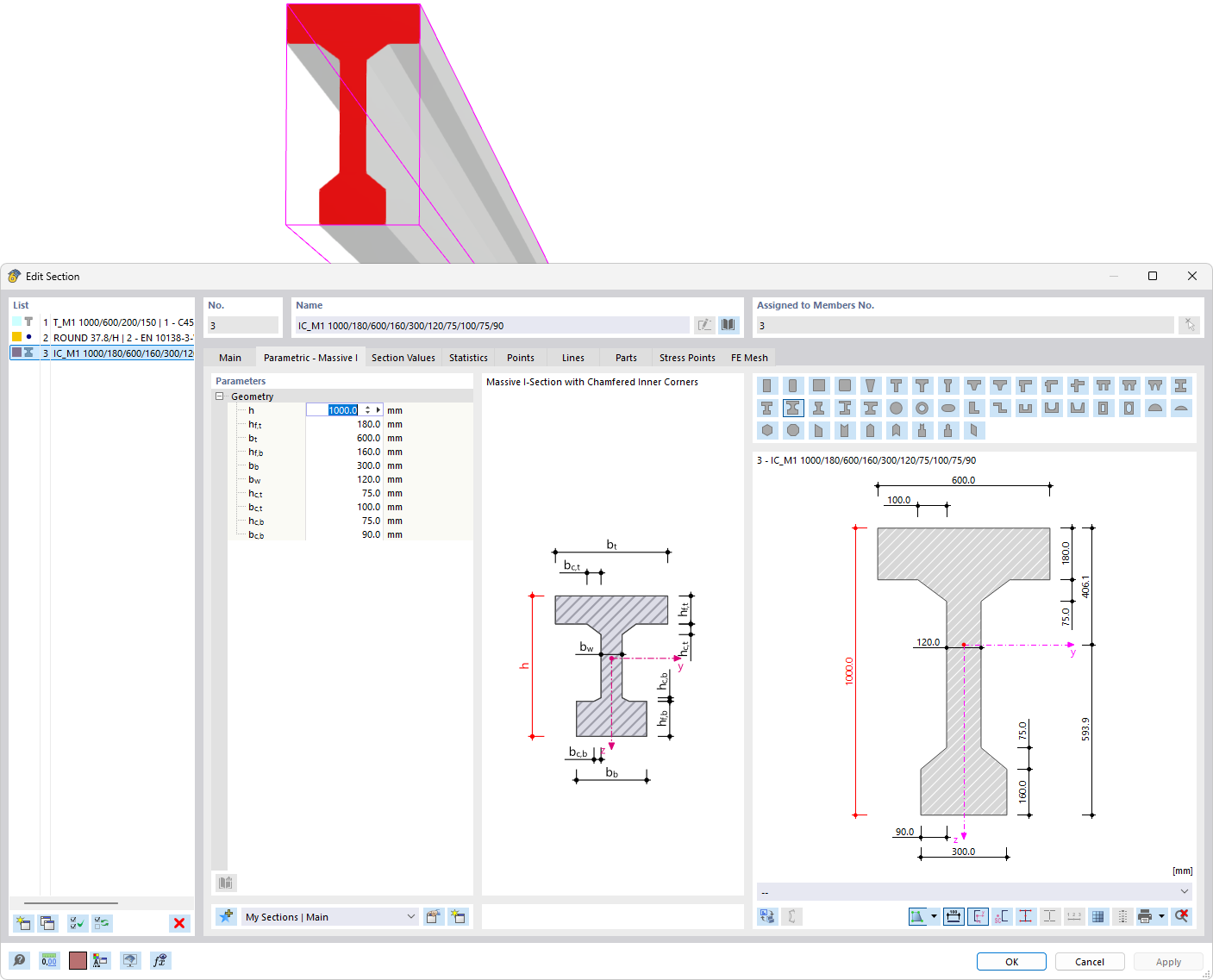Screen dimensions: 1213x980
Task: Click the color swatch in bottom toolbar
Action: 78,960
